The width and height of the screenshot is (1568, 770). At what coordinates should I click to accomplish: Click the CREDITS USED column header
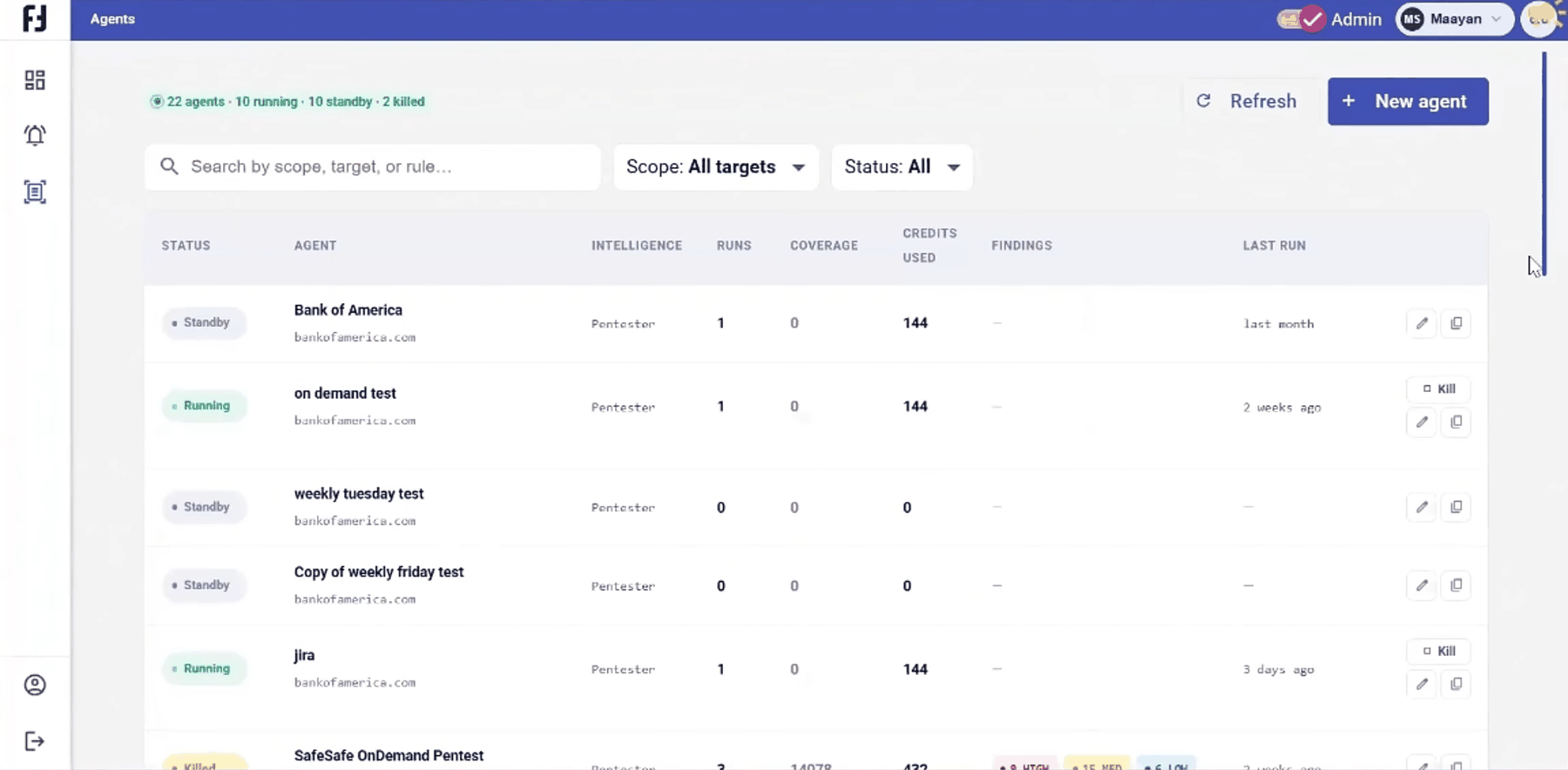click(929, 246)
